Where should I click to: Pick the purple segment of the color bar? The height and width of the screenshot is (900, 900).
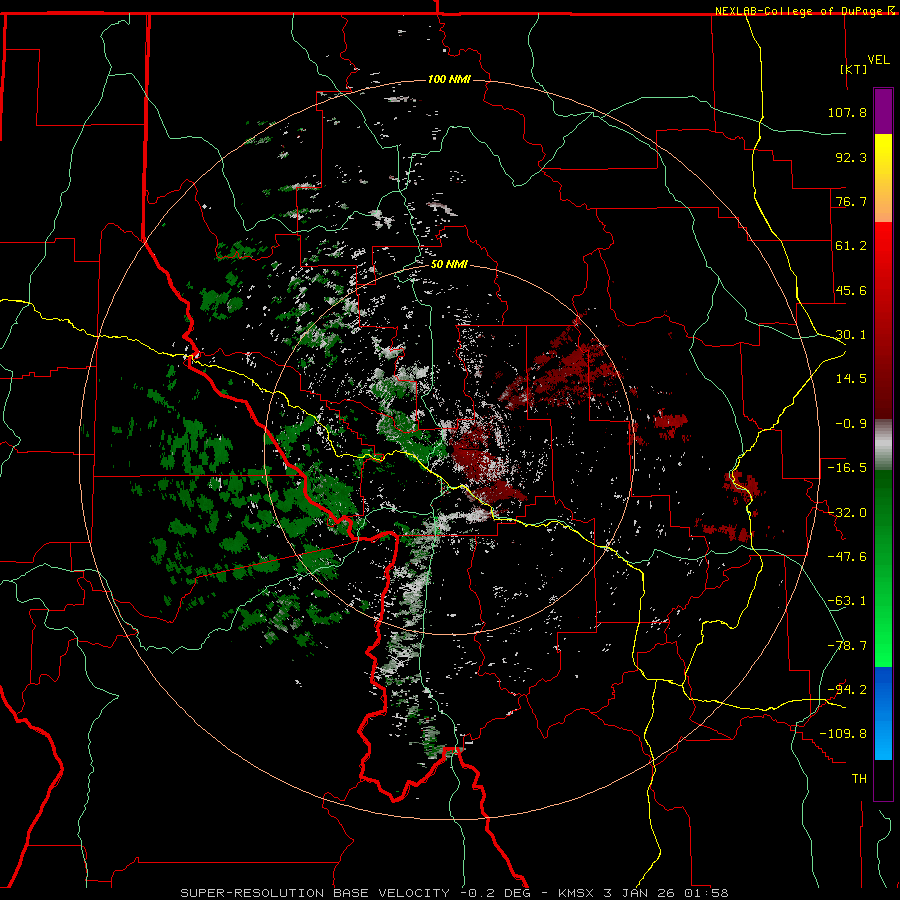tap(883, 111)
